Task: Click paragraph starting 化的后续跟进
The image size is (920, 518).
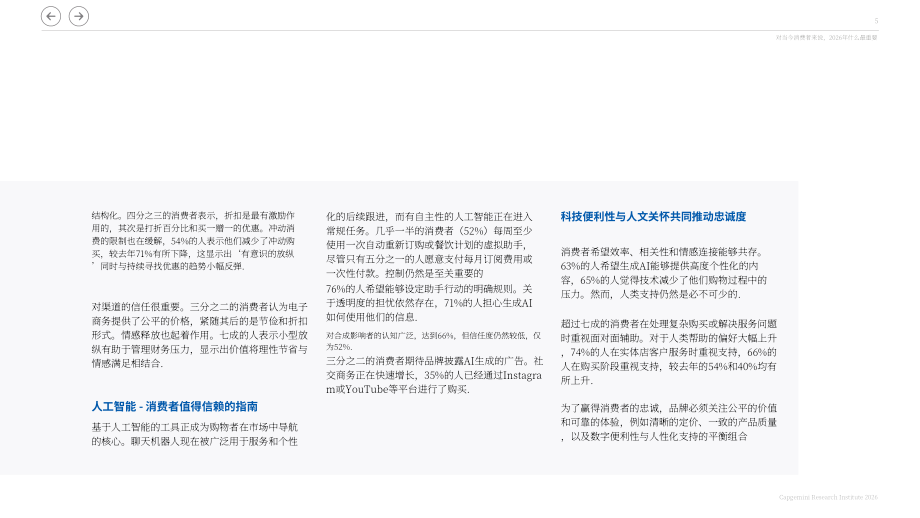Action: pyautogui.click(x=429, y=245)
